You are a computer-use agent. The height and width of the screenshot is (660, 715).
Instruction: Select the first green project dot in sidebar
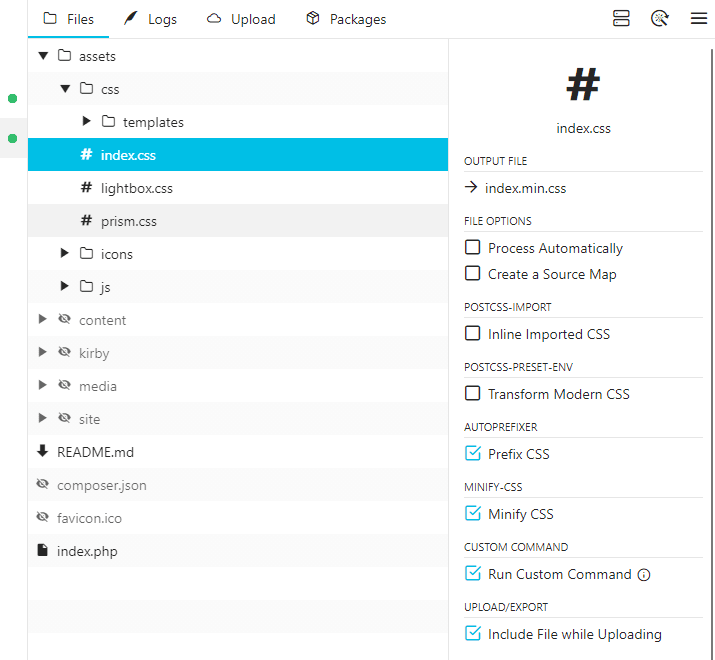(12, 99)
